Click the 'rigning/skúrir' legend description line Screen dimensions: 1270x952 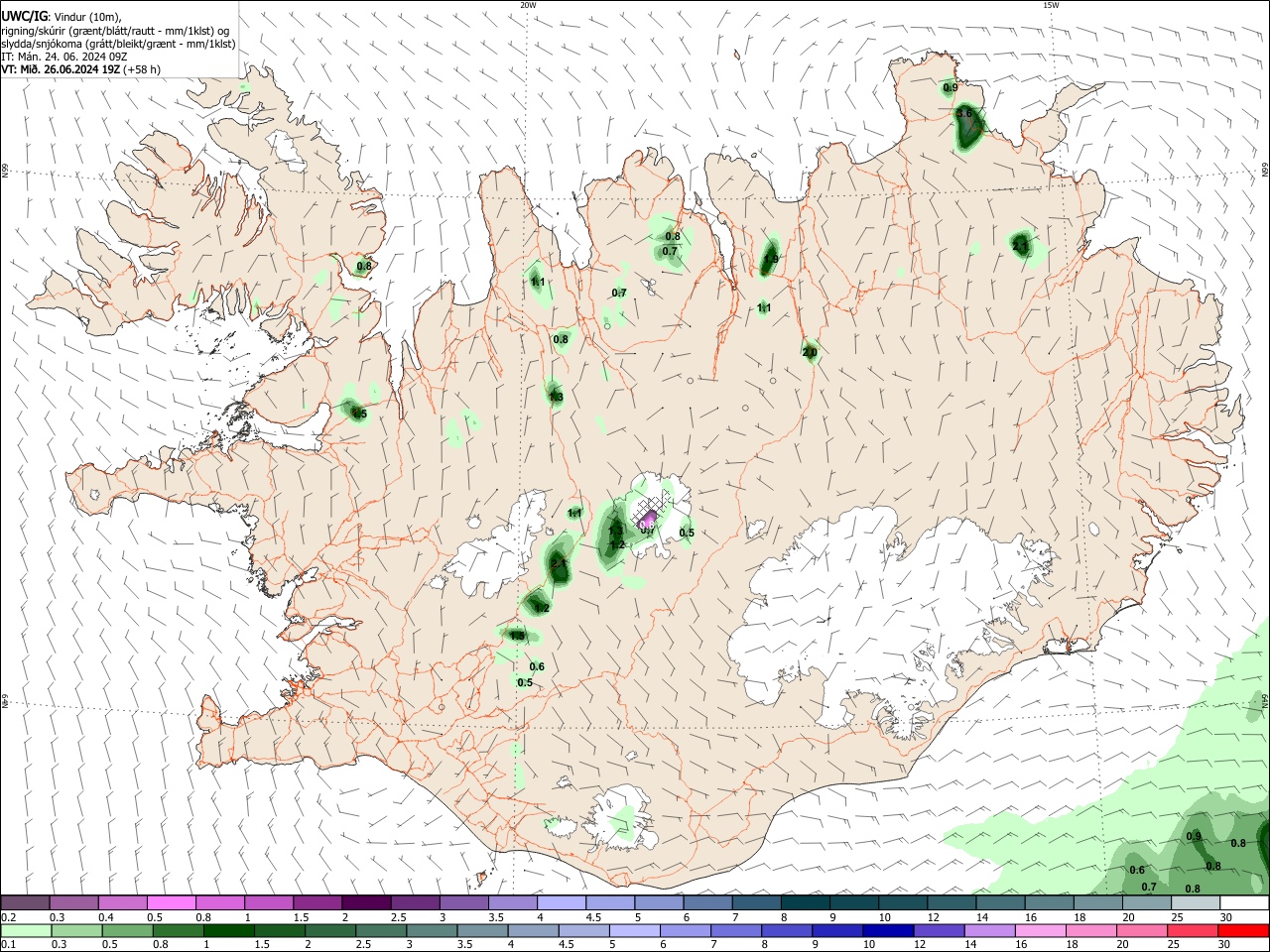(115, 31)
